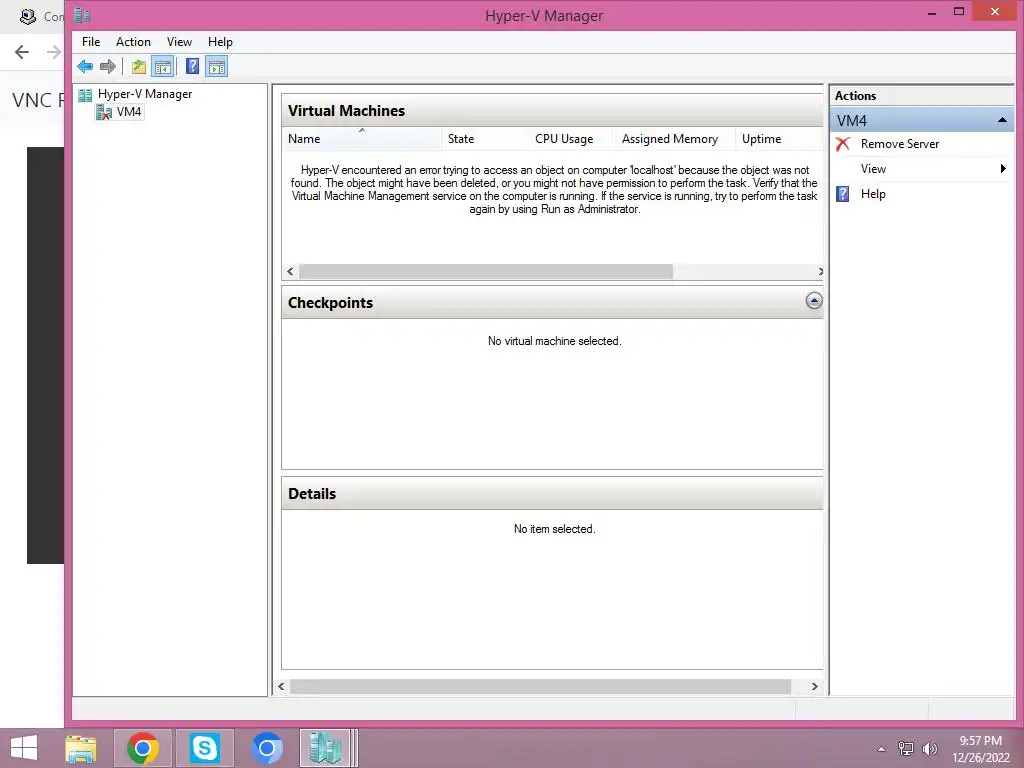Click the volume speaker tray icon
Viewport: 1024px width, 768px height.
click(930, 748)
